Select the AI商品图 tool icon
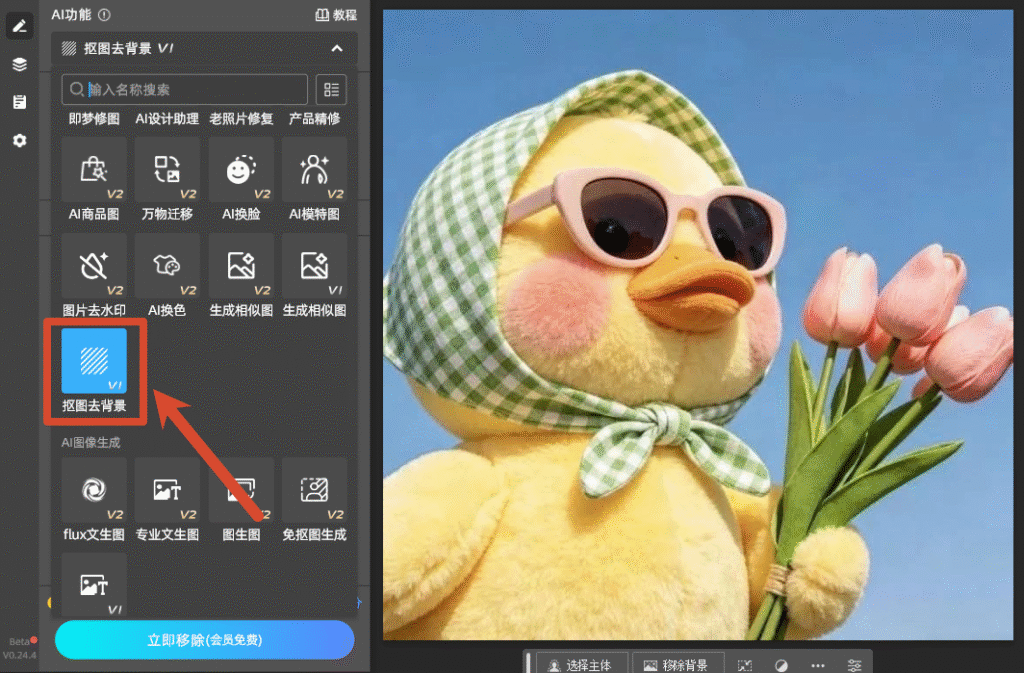 (x=94, y=170)
